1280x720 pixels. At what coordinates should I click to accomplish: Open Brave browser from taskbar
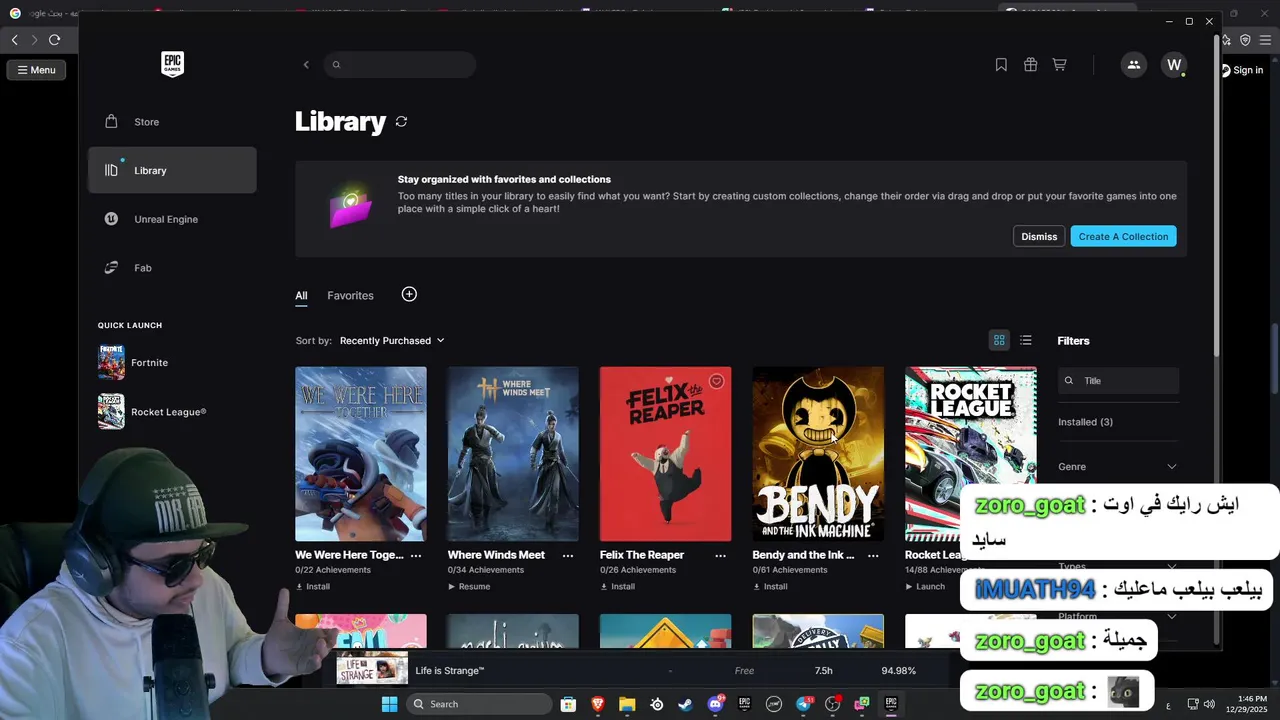click(598, 704)
